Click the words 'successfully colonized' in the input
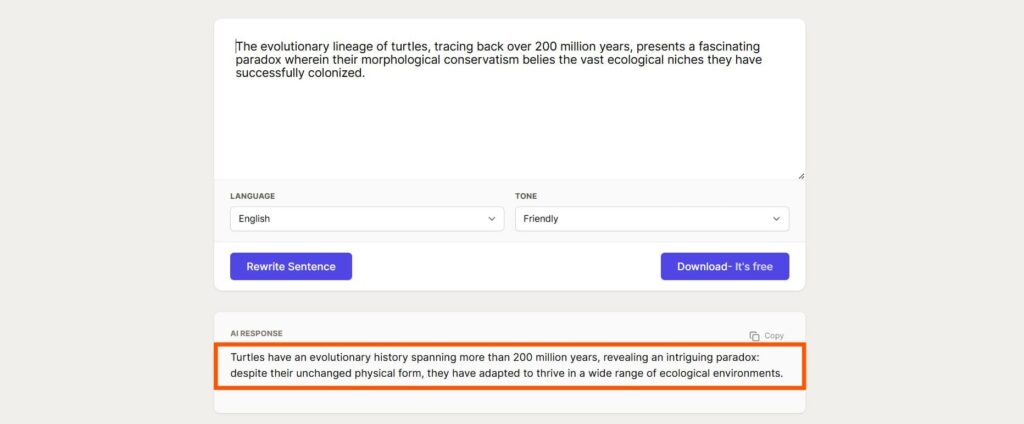The width and height of the screenshot is (1024, 424). [300, 73]
